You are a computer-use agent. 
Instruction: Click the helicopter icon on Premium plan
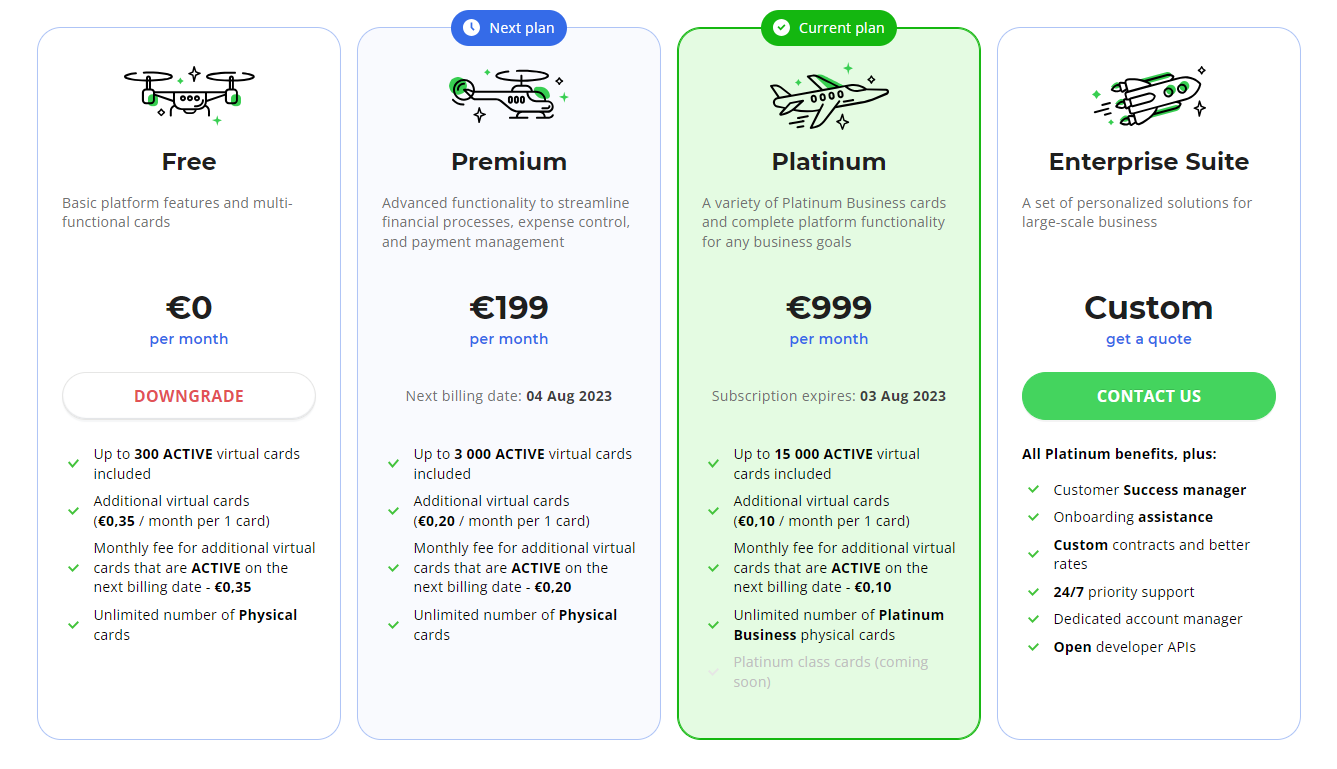pos(508,95)
